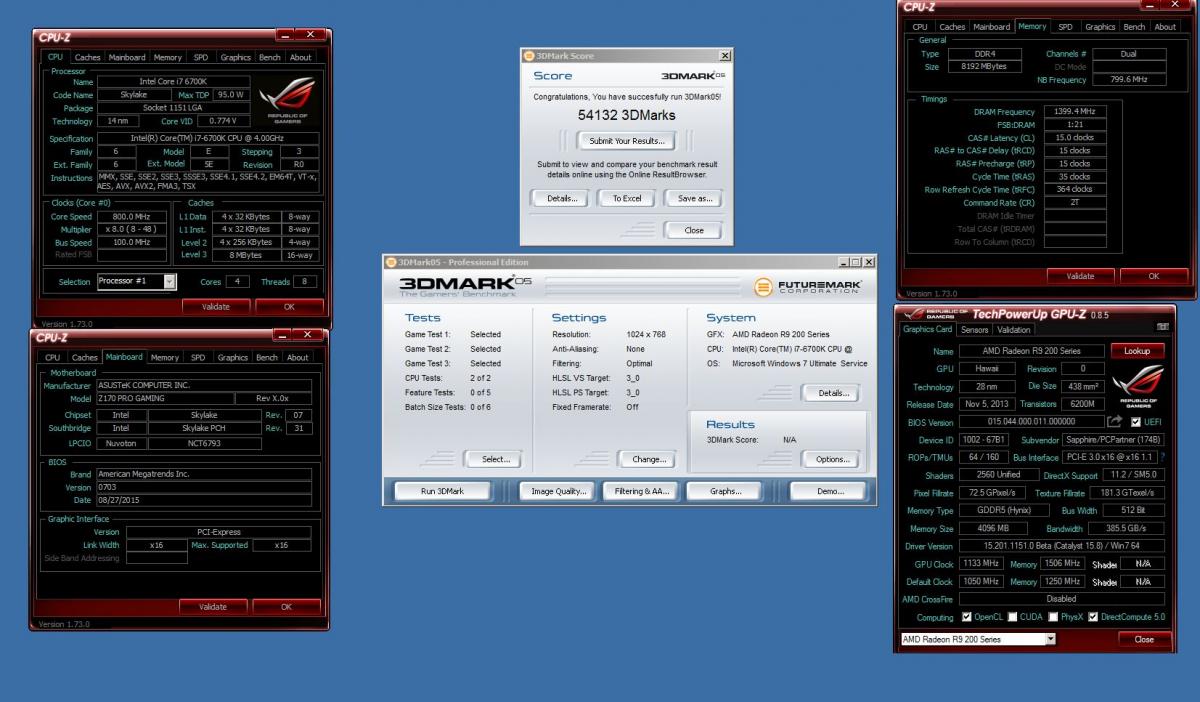Image resolution: width=1200 pixels, height=702 pixels.
Task: Launch the Demo button
Action: tap(828, 491)
